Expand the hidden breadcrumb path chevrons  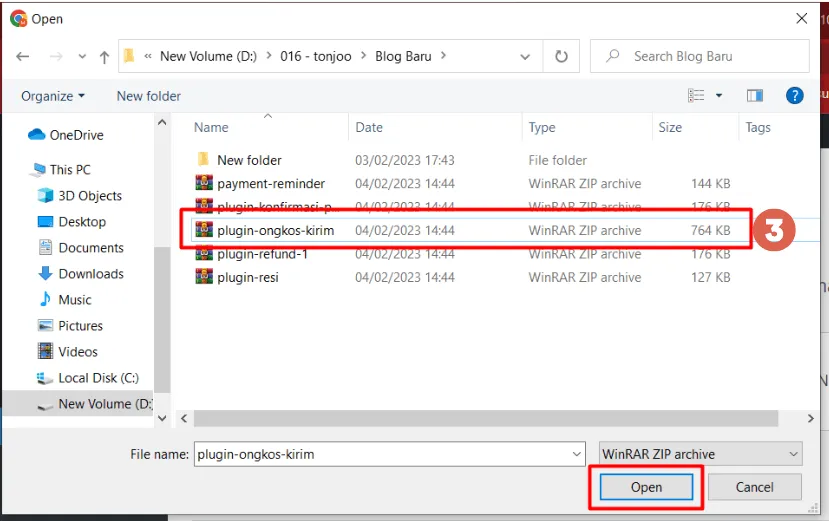[x=148, y=56]
